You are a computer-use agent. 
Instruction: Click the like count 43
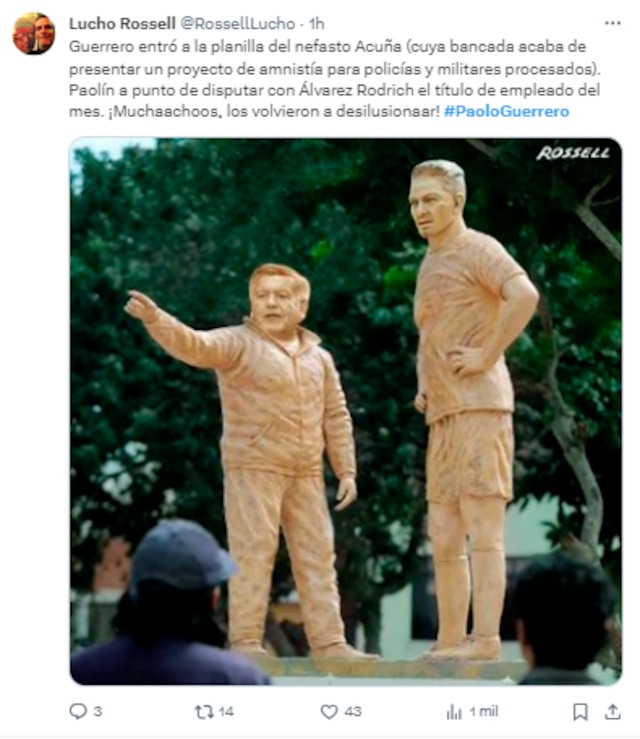pyautogui.click(x=353, y=712)
